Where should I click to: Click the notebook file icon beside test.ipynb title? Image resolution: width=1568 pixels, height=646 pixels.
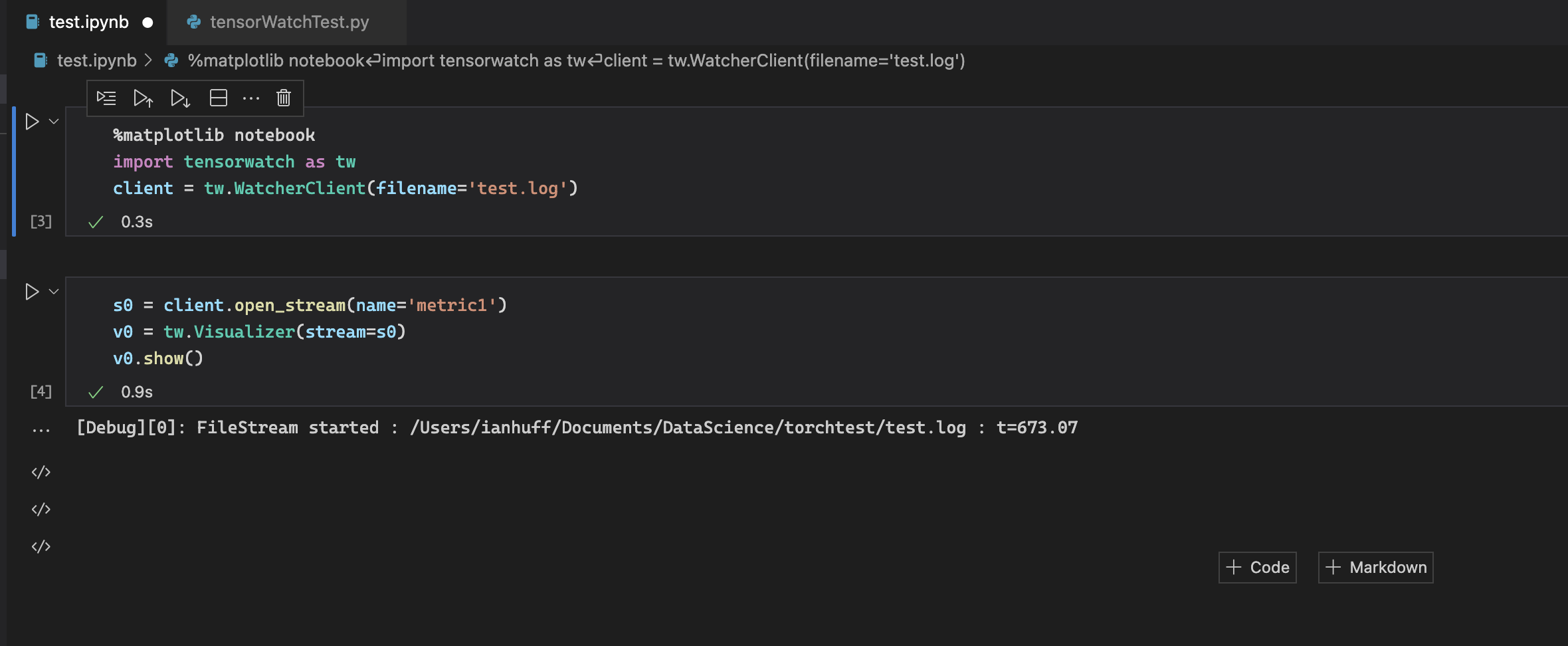(x=31, y=22)
